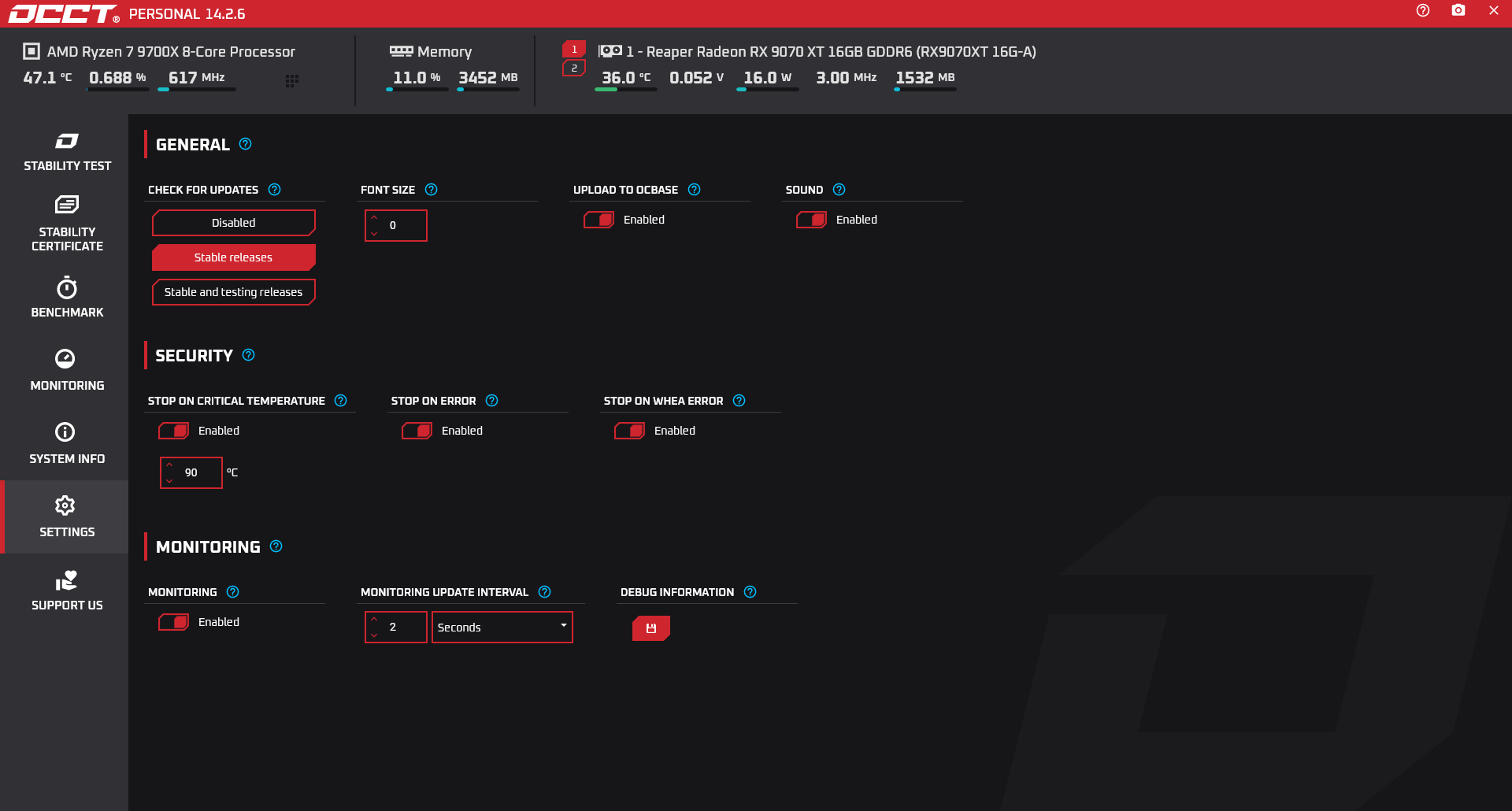Open the Benchmark stopwatch section

coord(67,297)
